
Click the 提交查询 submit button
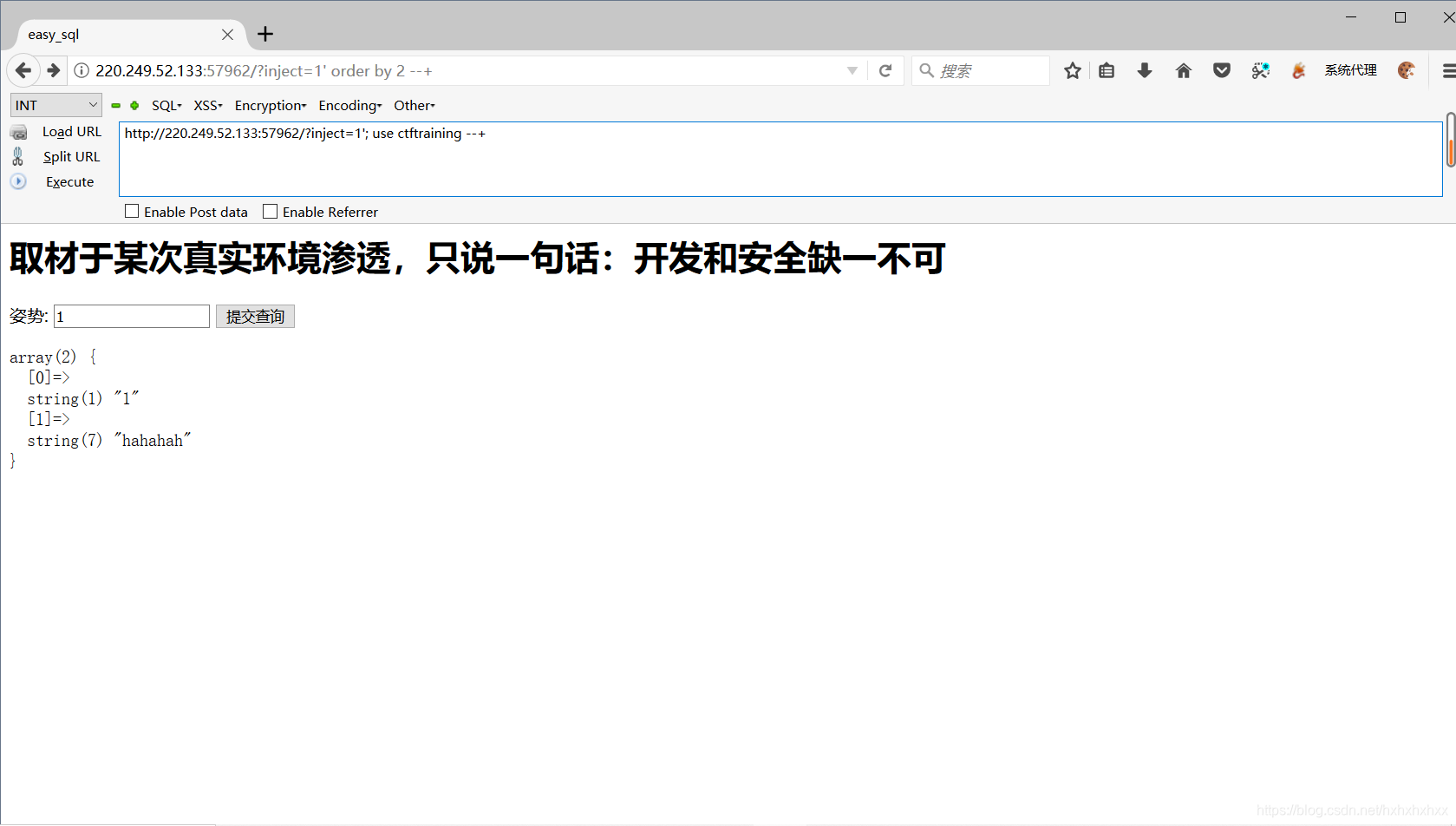point(255,316)
